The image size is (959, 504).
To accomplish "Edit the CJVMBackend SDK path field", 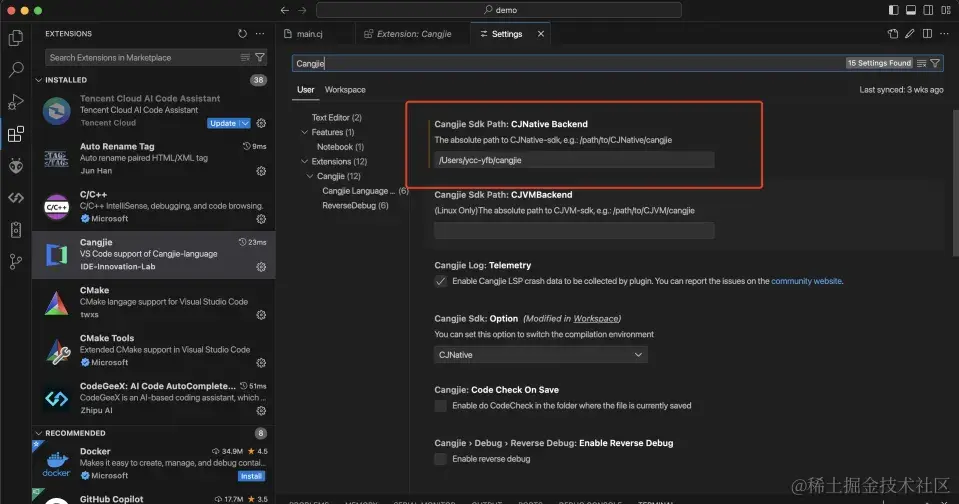I will point(574,231).
